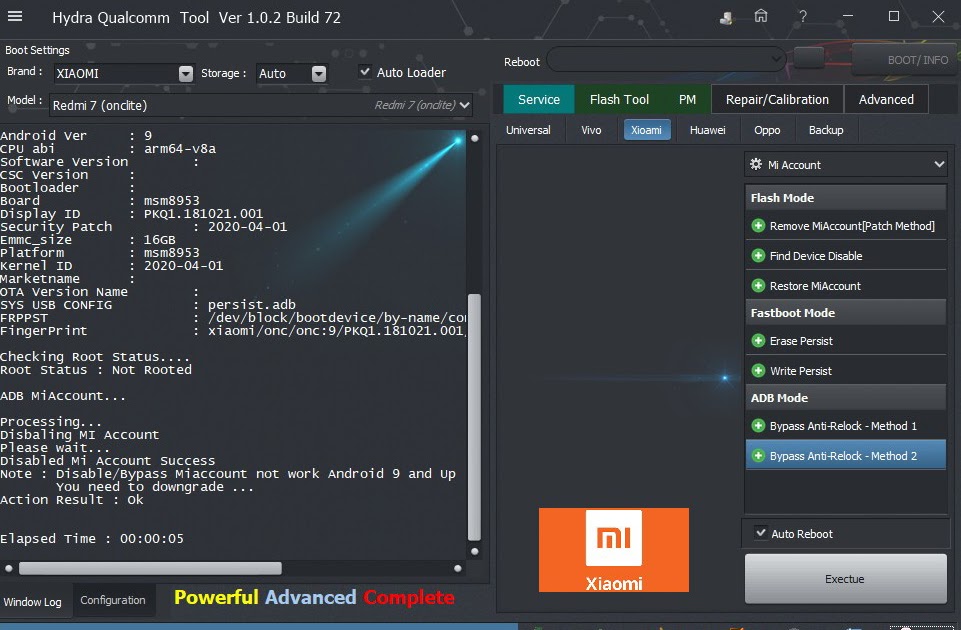Click the Exectue button

845,579
